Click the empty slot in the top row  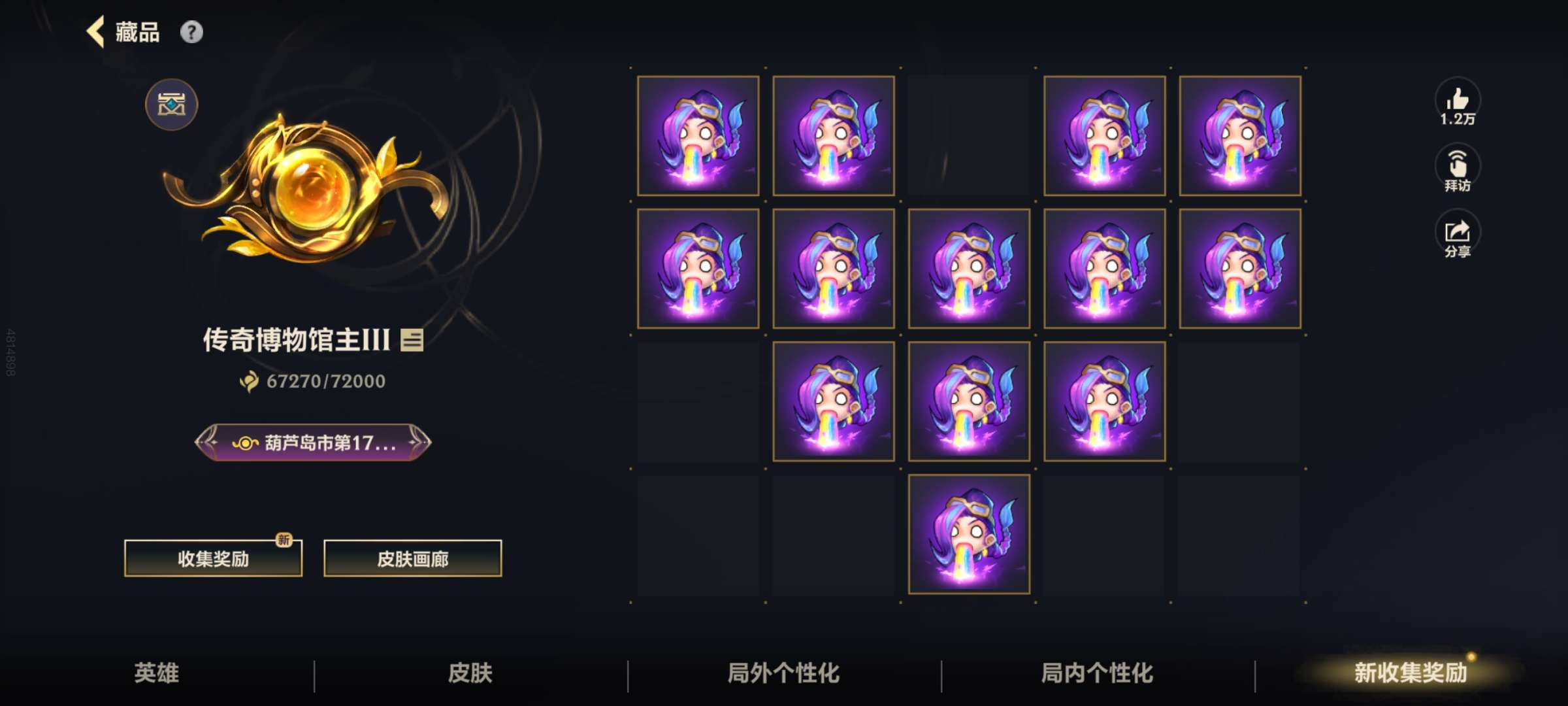[x=969, y=135]
